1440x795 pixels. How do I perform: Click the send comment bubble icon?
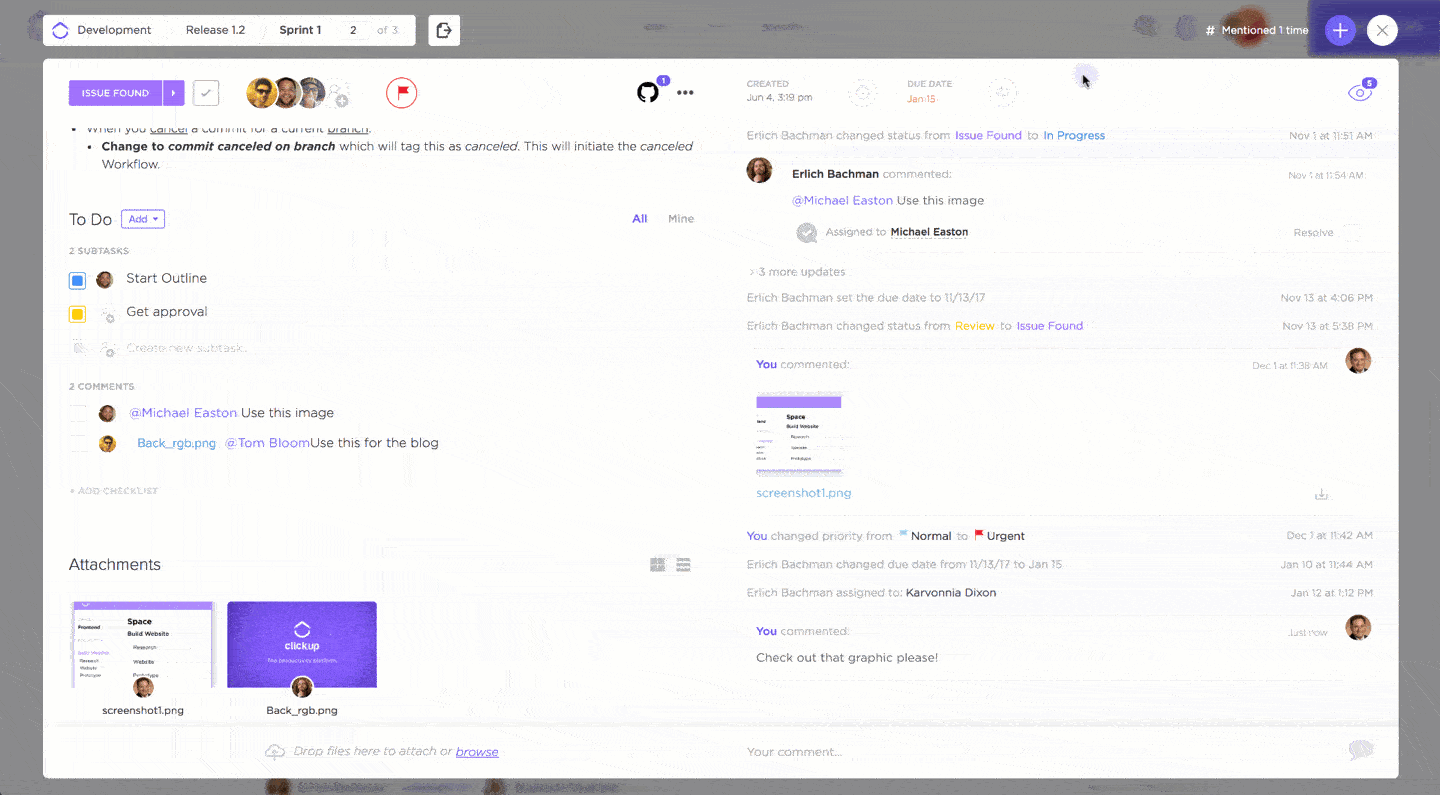[1359, 751]
